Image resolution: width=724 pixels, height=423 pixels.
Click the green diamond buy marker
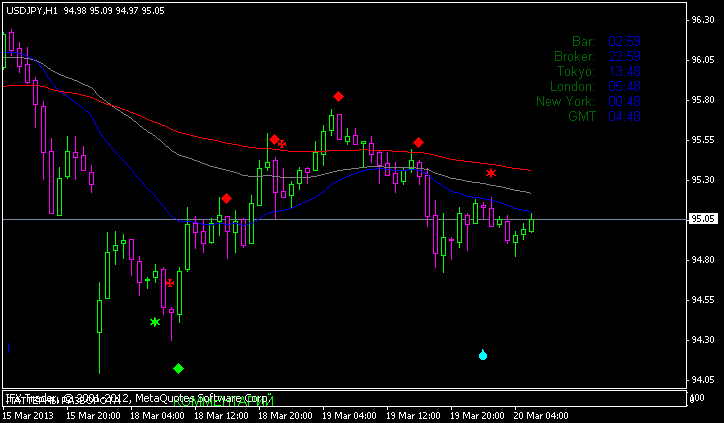tap(178, 369)
